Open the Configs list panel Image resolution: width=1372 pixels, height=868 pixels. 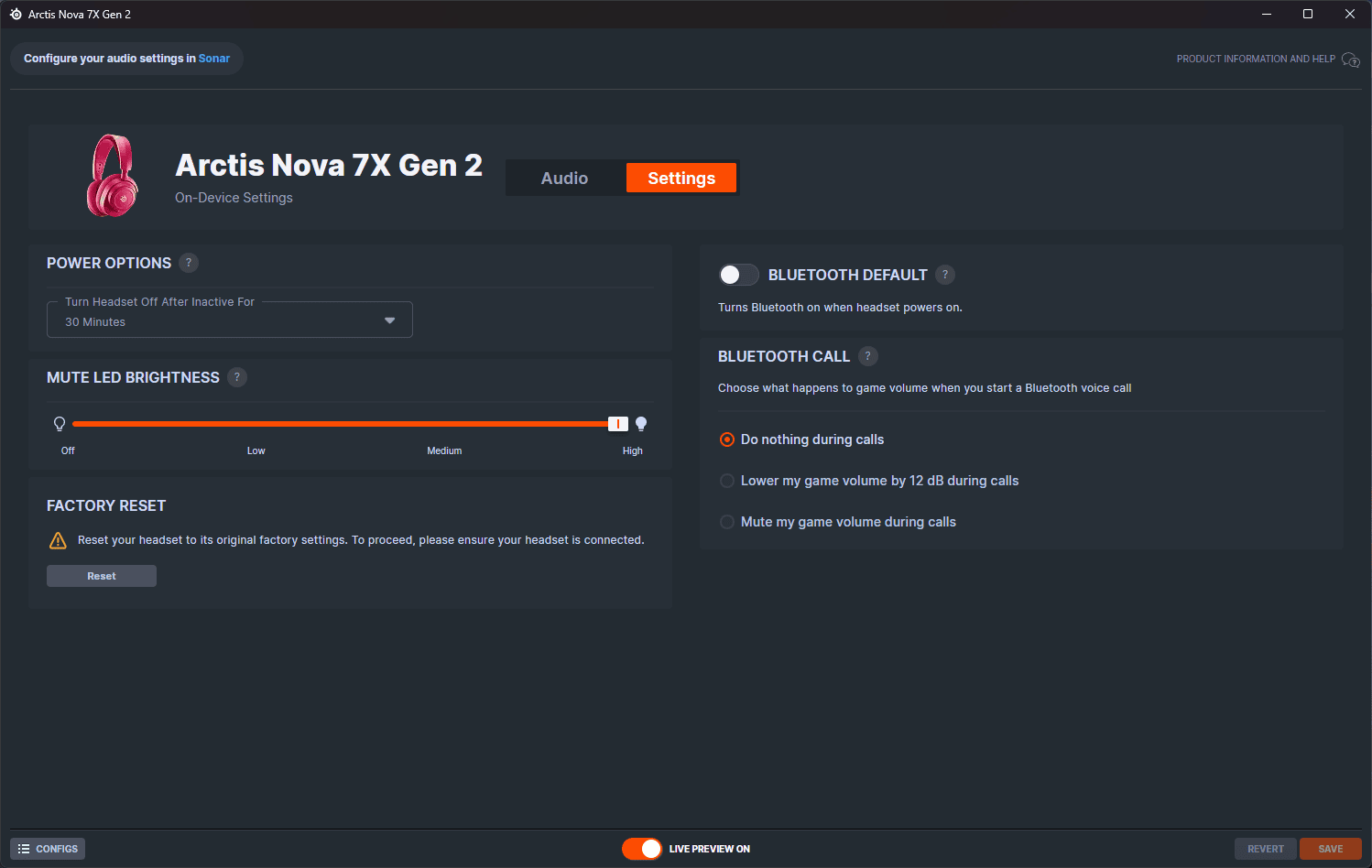click(48, 849)
